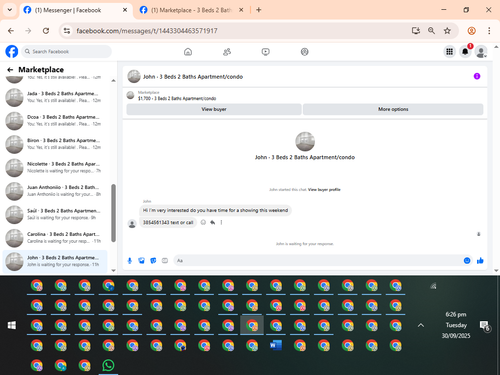This screenshot has height=375, width=500.
Task: Go back using the Marketplace arrow
Action: coord(10,70)
